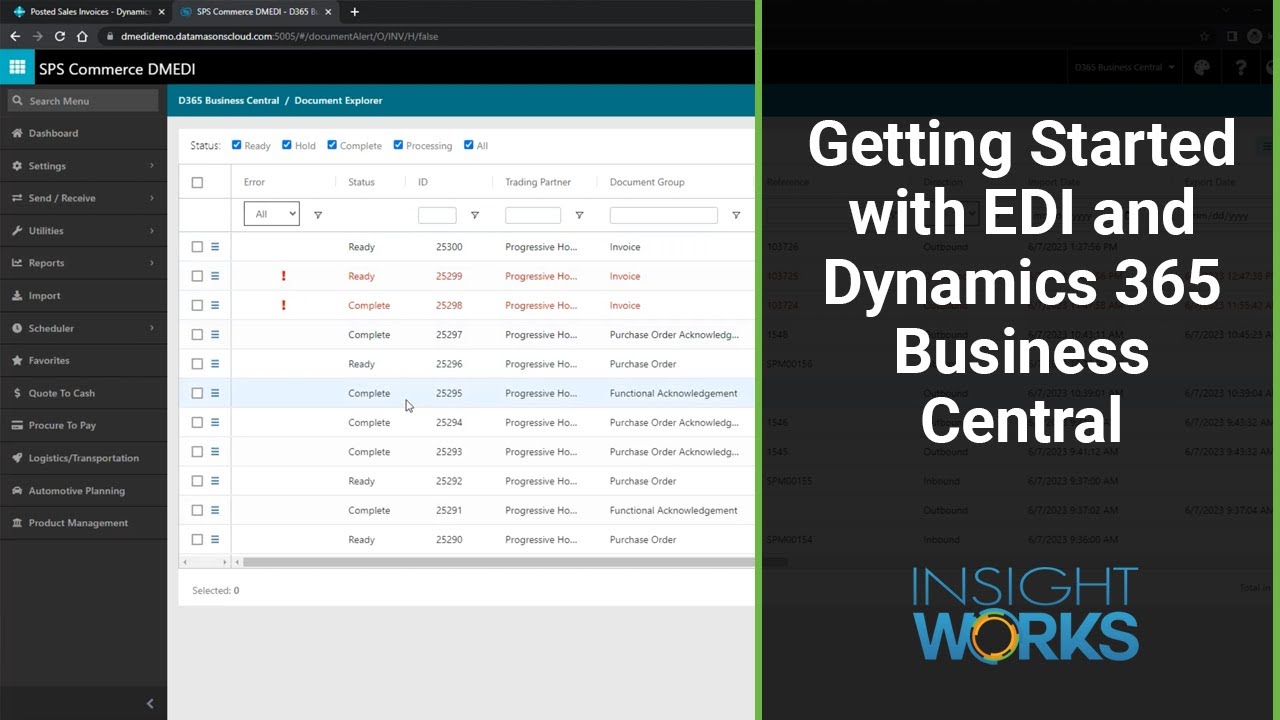Click the error exclamation icon on row 25299
Screen dimensions: 1280x720
click(284, 276)
